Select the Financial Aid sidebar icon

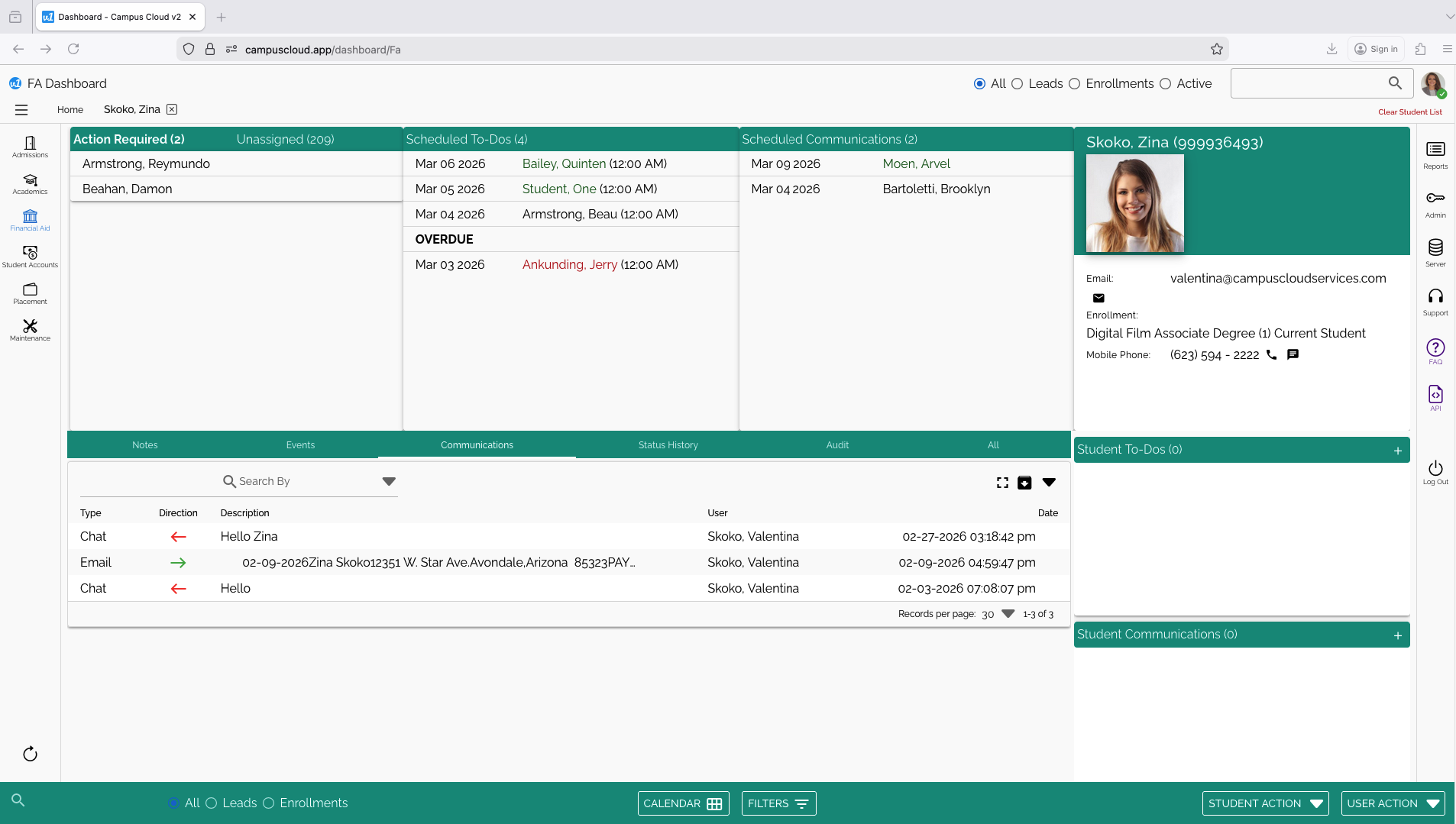30,220
